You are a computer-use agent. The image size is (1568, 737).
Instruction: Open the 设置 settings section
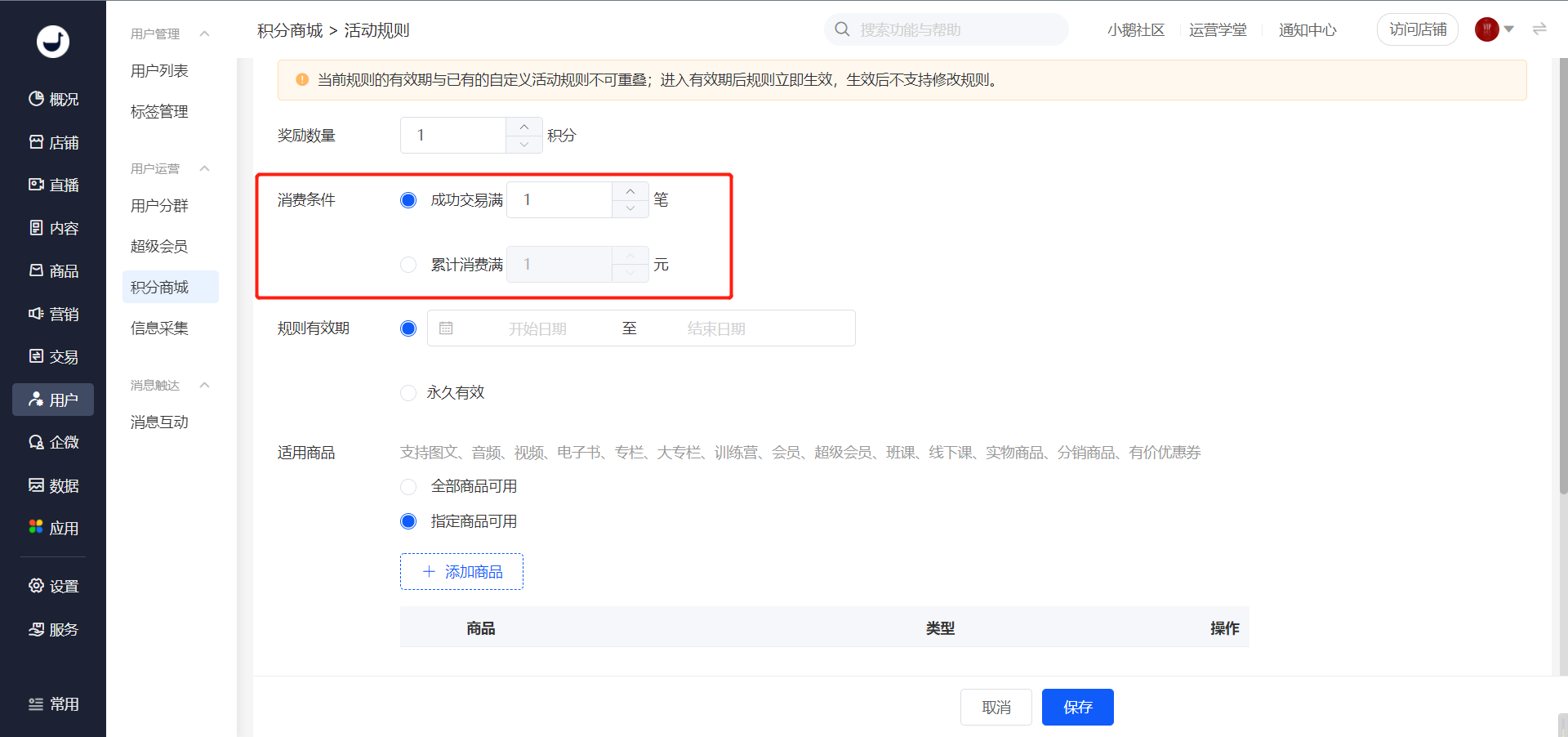coord(53,587)
